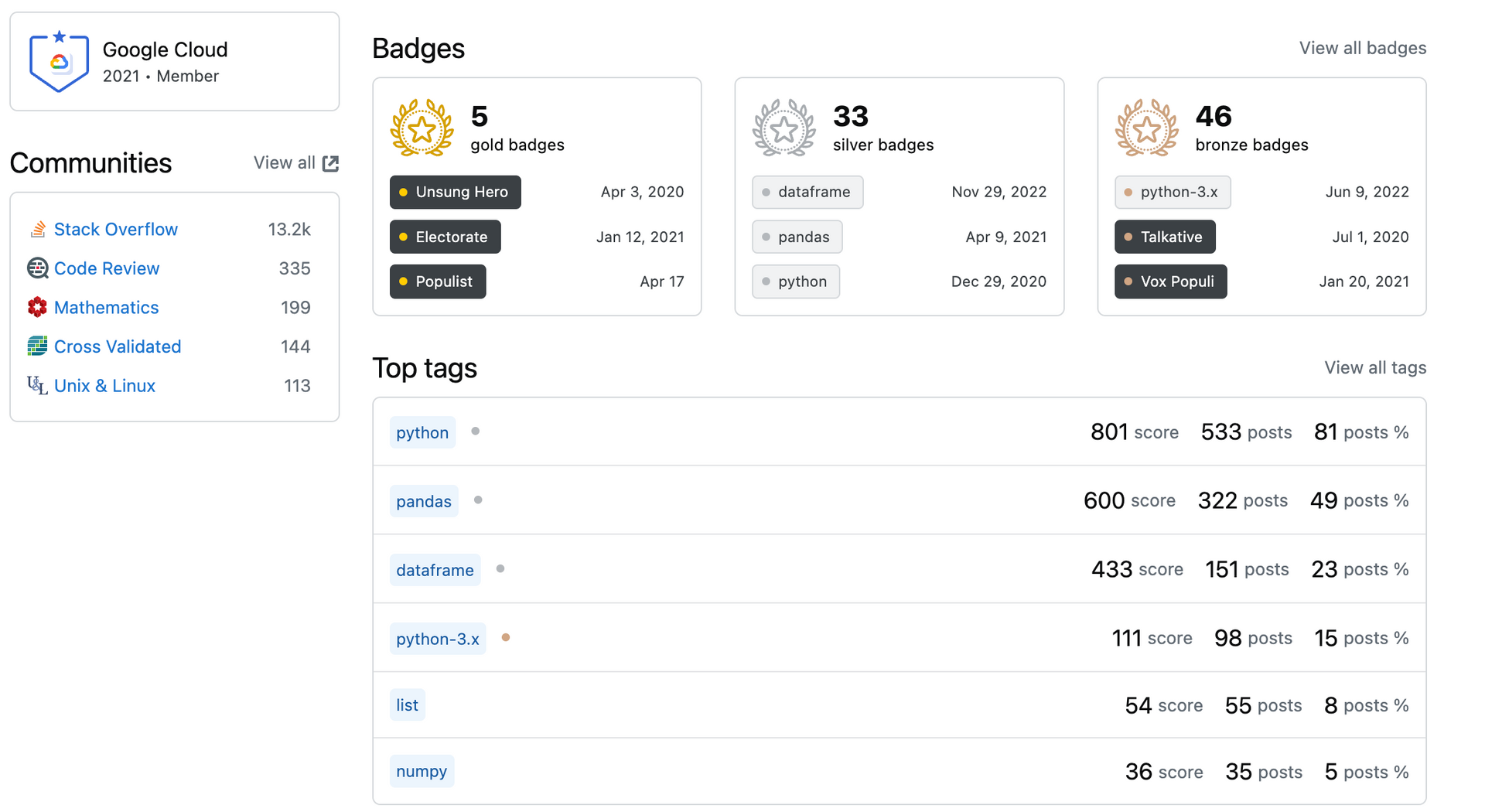The height and width of the screenshot is (812, 1485).
Task: Open the View all badges link
Action: pos(1362,48)
